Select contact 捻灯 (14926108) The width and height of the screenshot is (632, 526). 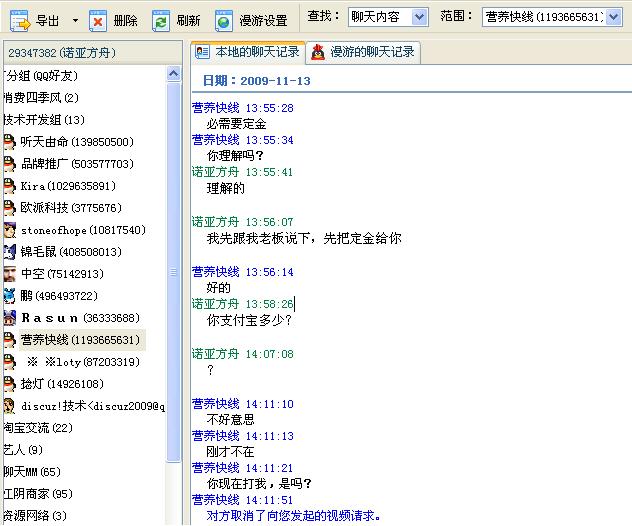(x=62, y=384)
